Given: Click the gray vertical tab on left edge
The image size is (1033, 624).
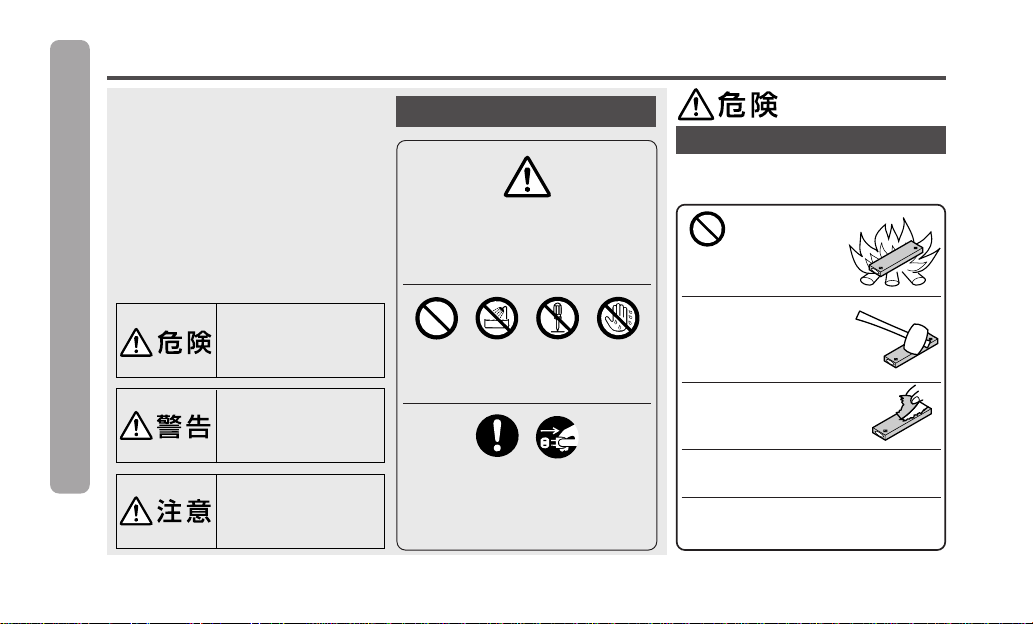Looking at the screenshot, I should pos(70,267).
